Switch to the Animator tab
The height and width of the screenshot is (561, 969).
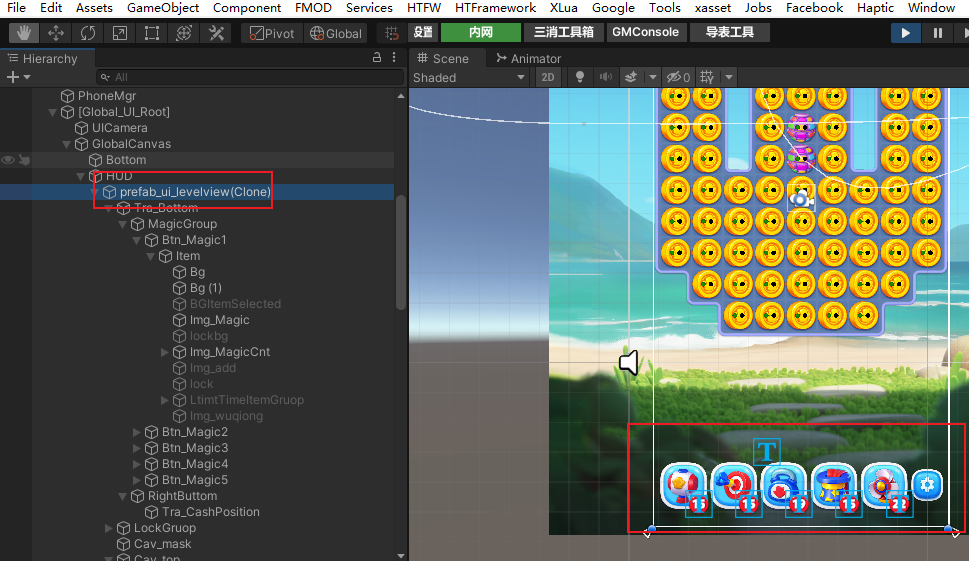coord(529,58)
